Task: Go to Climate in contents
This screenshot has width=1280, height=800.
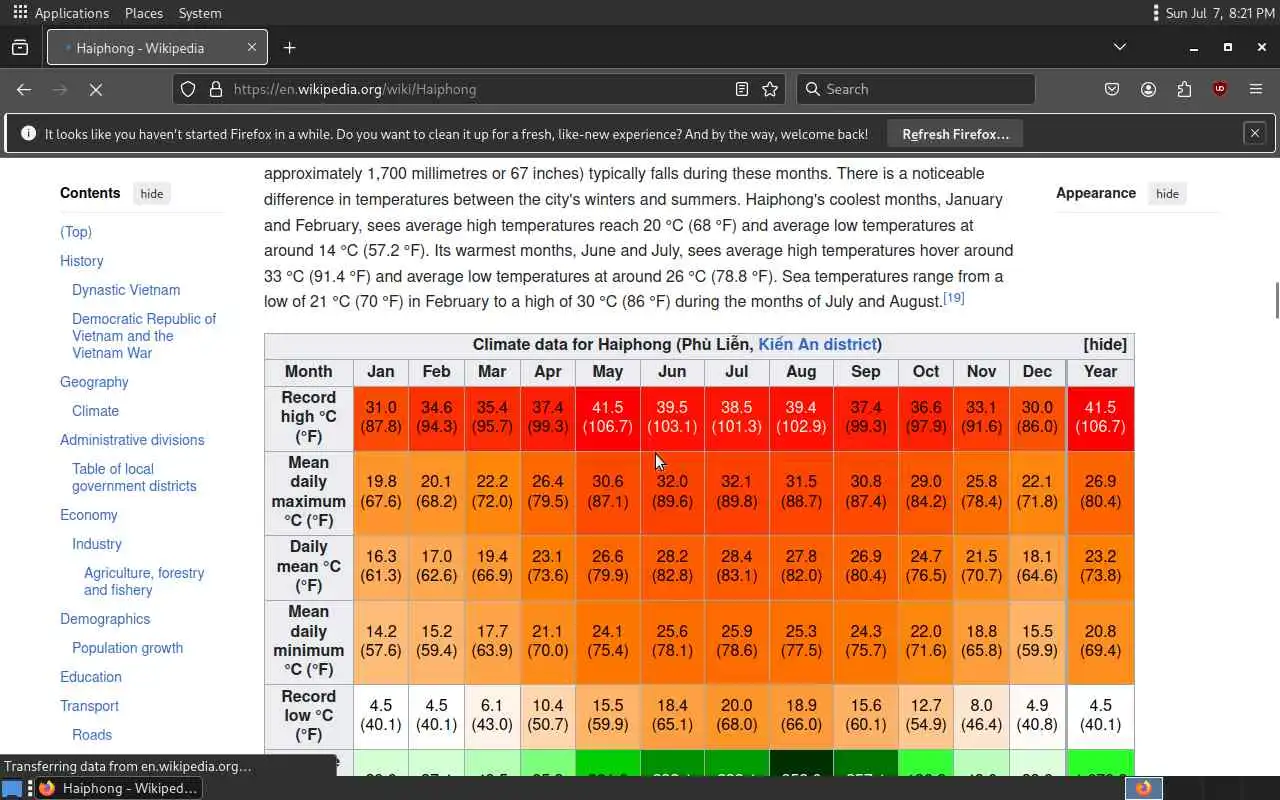Action: click(x=95, y=411)
